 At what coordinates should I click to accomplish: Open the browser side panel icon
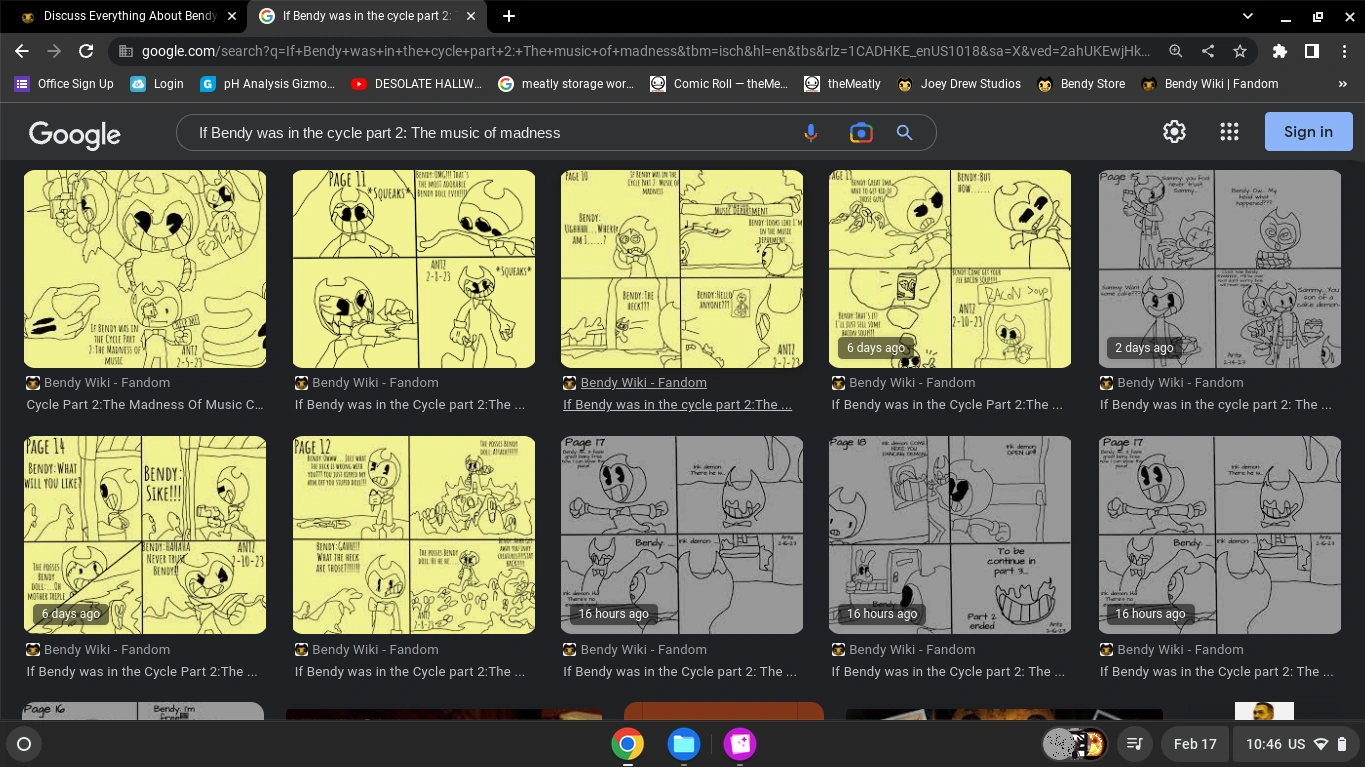[x=1312, y=51]
